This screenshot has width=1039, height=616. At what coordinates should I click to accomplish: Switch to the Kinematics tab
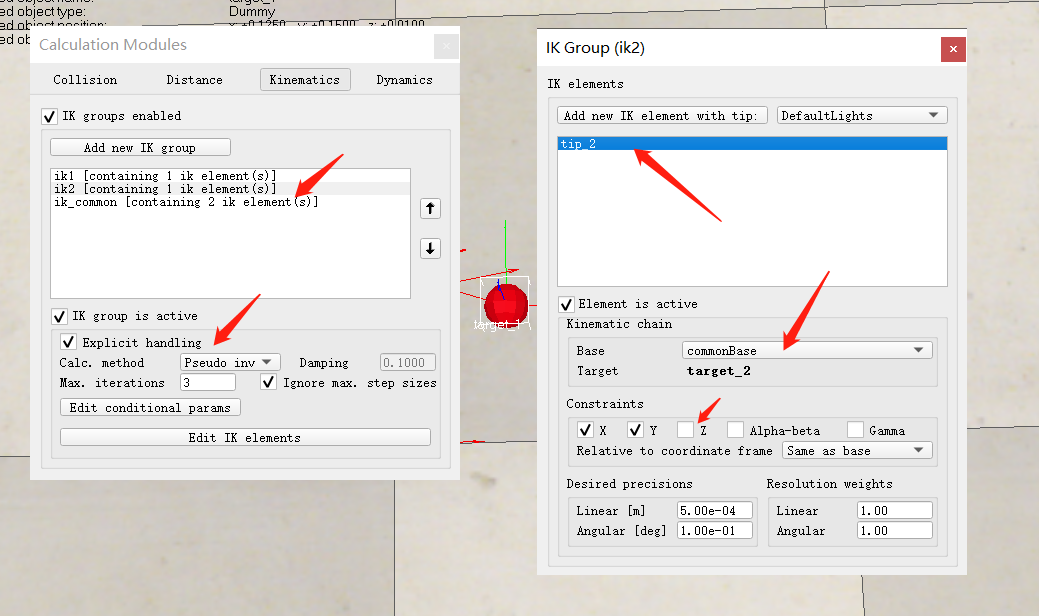(305, 79)
